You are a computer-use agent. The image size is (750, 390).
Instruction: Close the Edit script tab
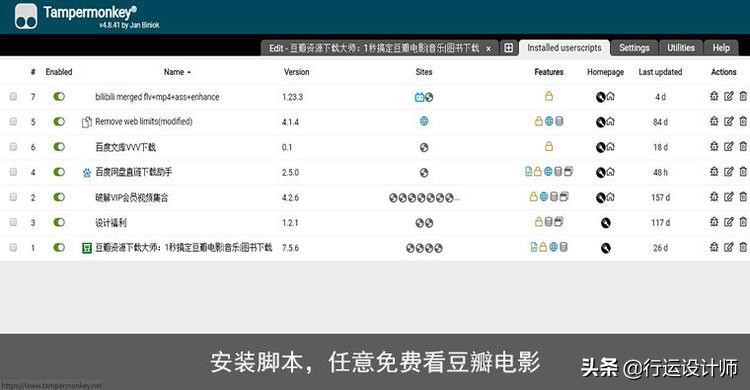tap(488, 48)
